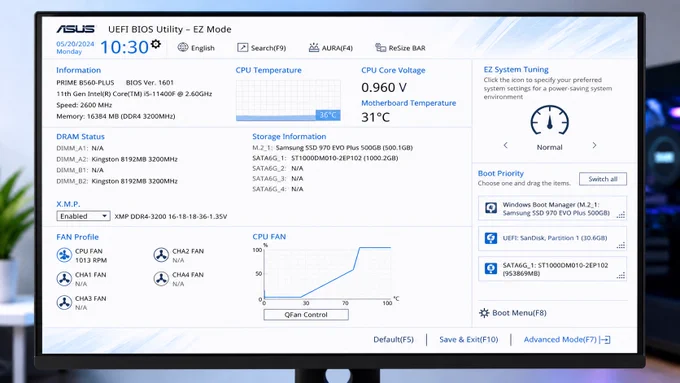The image size is (680, 383).
Task: Open Boot Menu(F8)
Action: pos(513,313)
